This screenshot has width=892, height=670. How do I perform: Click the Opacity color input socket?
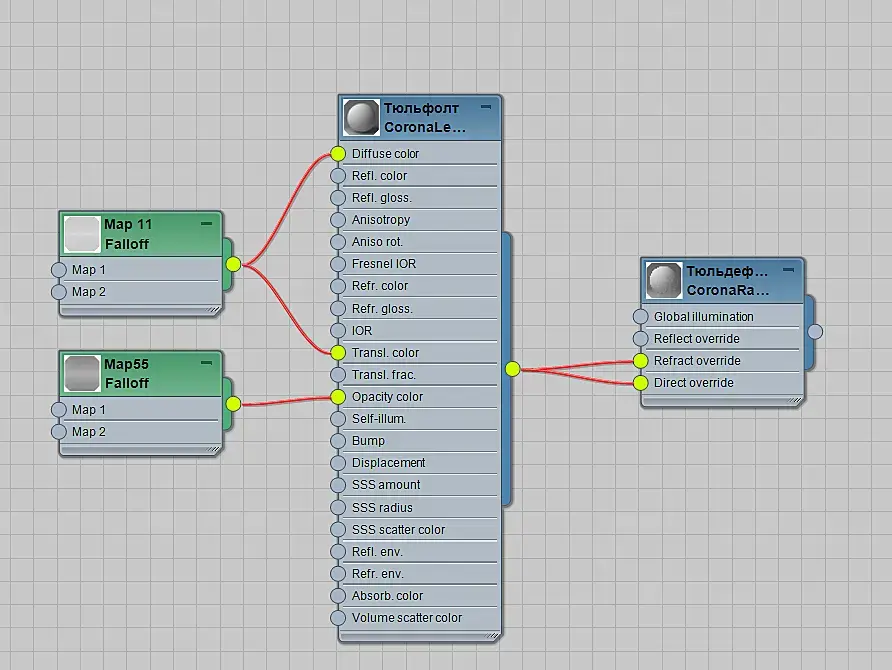[338, 397]
